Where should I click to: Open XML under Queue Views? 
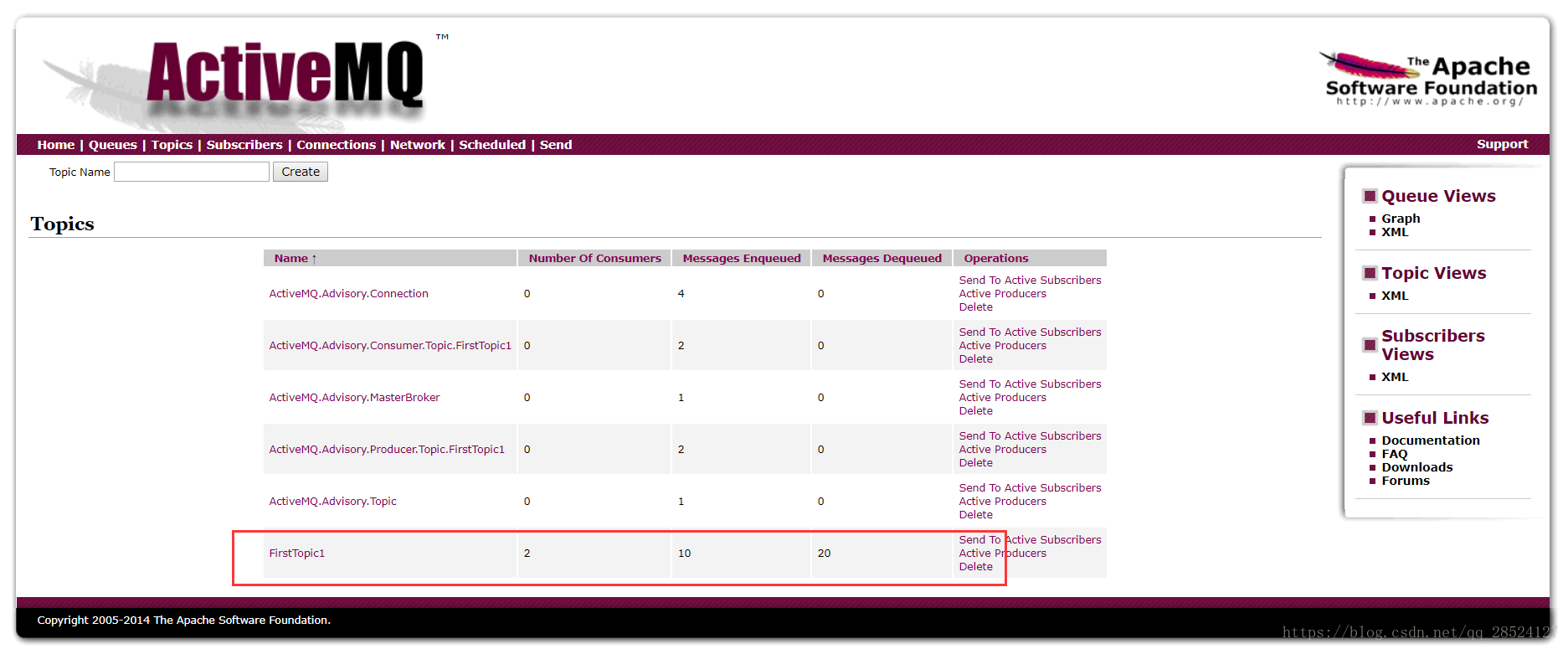(1395, 232)
